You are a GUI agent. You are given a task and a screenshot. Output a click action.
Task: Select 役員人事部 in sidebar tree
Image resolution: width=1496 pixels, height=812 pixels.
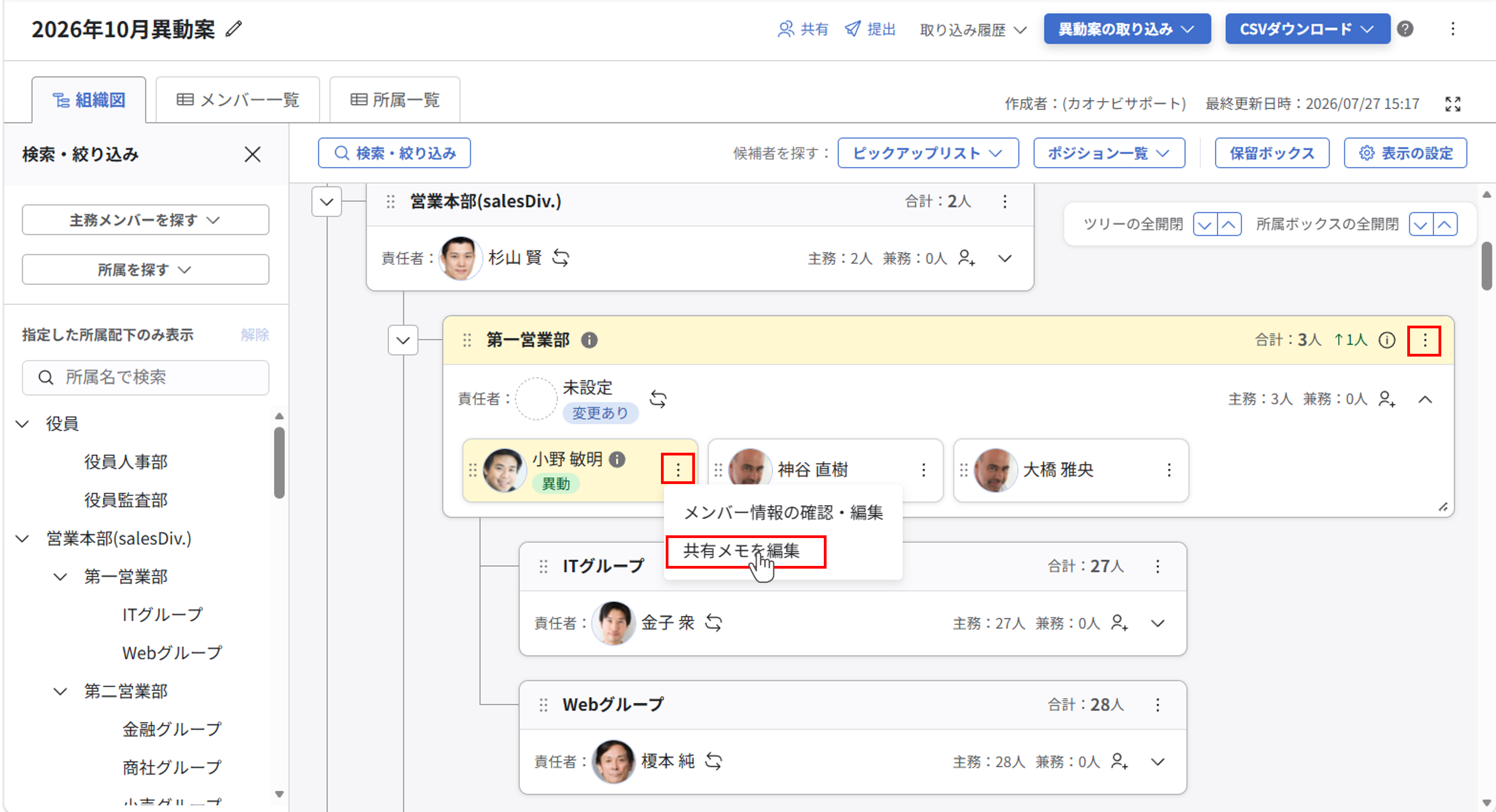(126, 462)
